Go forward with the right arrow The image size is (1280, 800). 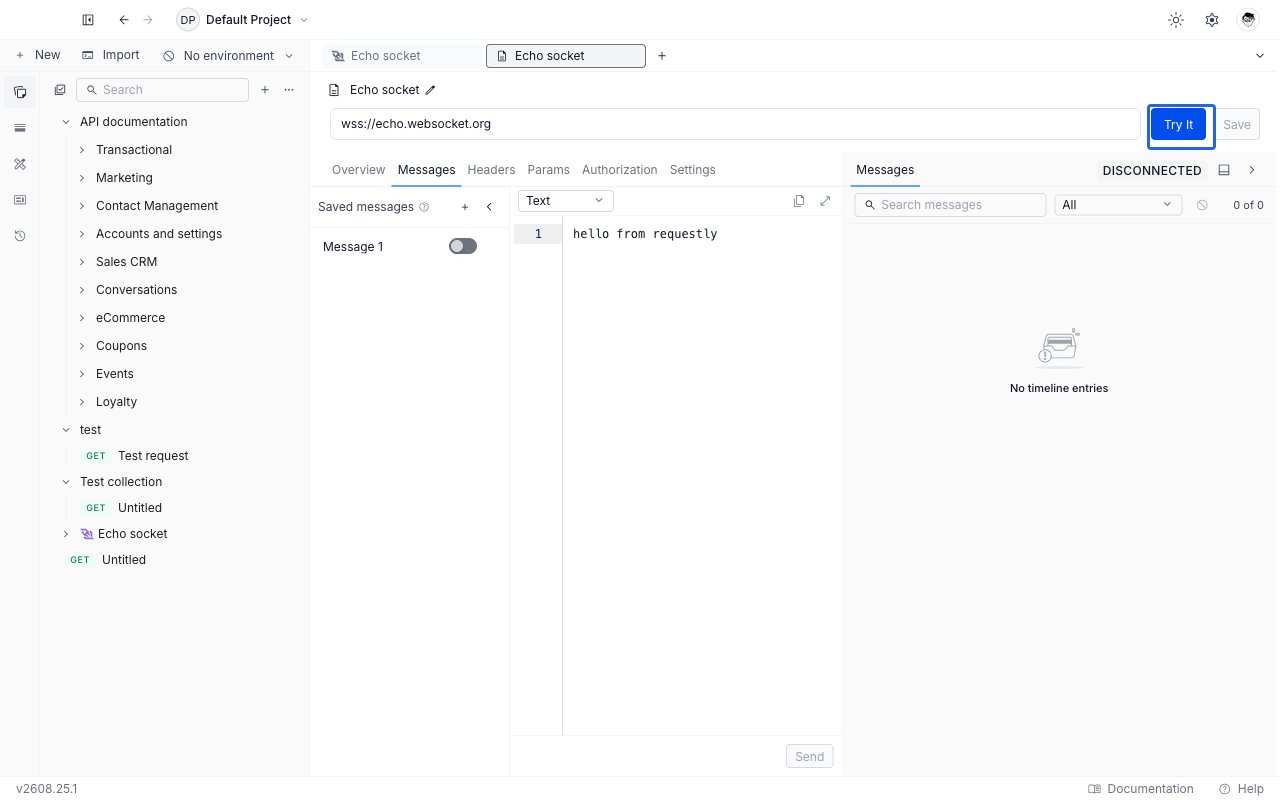[148, 20]
